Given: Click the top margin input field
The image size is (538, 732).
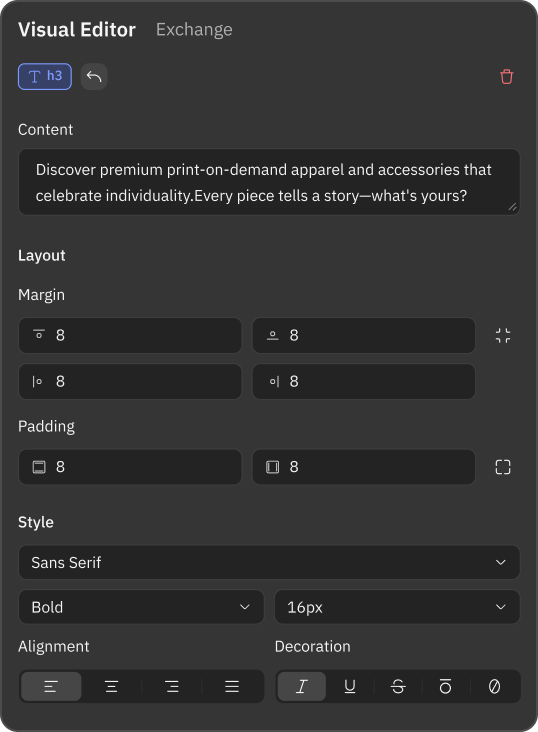Looking at the screenshot, I should (x=130, y=335).
